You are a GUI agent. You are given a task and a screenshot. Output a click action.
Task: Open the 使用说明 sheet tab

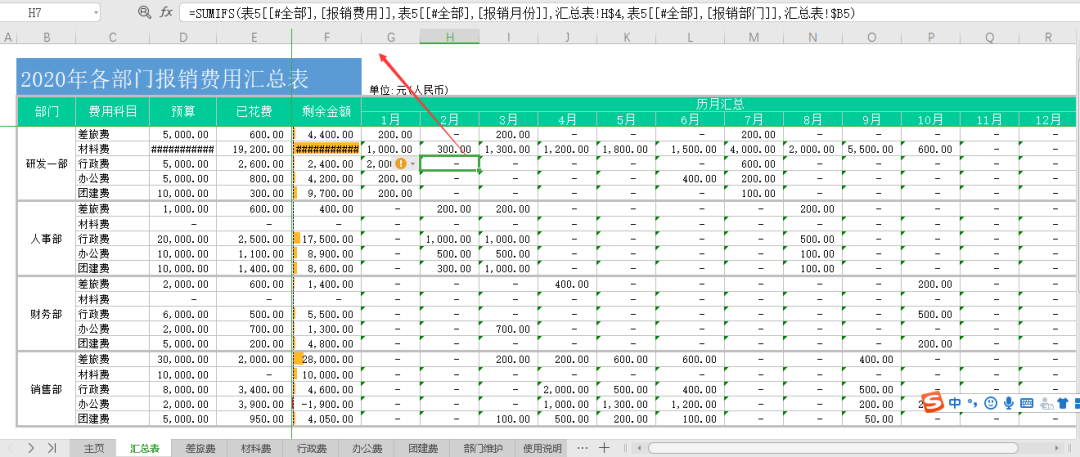point(543,448)
